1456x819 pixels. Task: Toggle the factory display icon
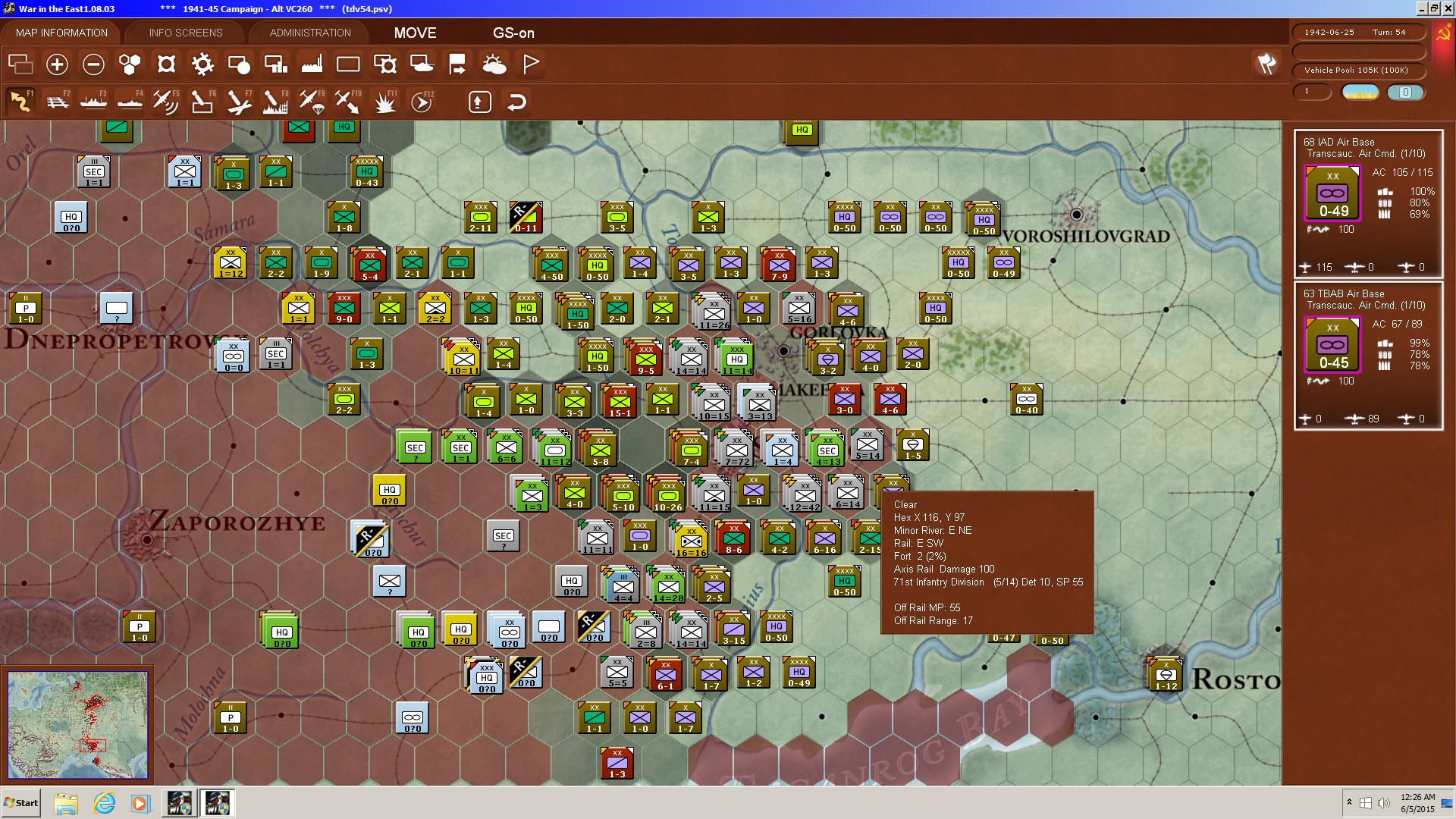(312, 64)
